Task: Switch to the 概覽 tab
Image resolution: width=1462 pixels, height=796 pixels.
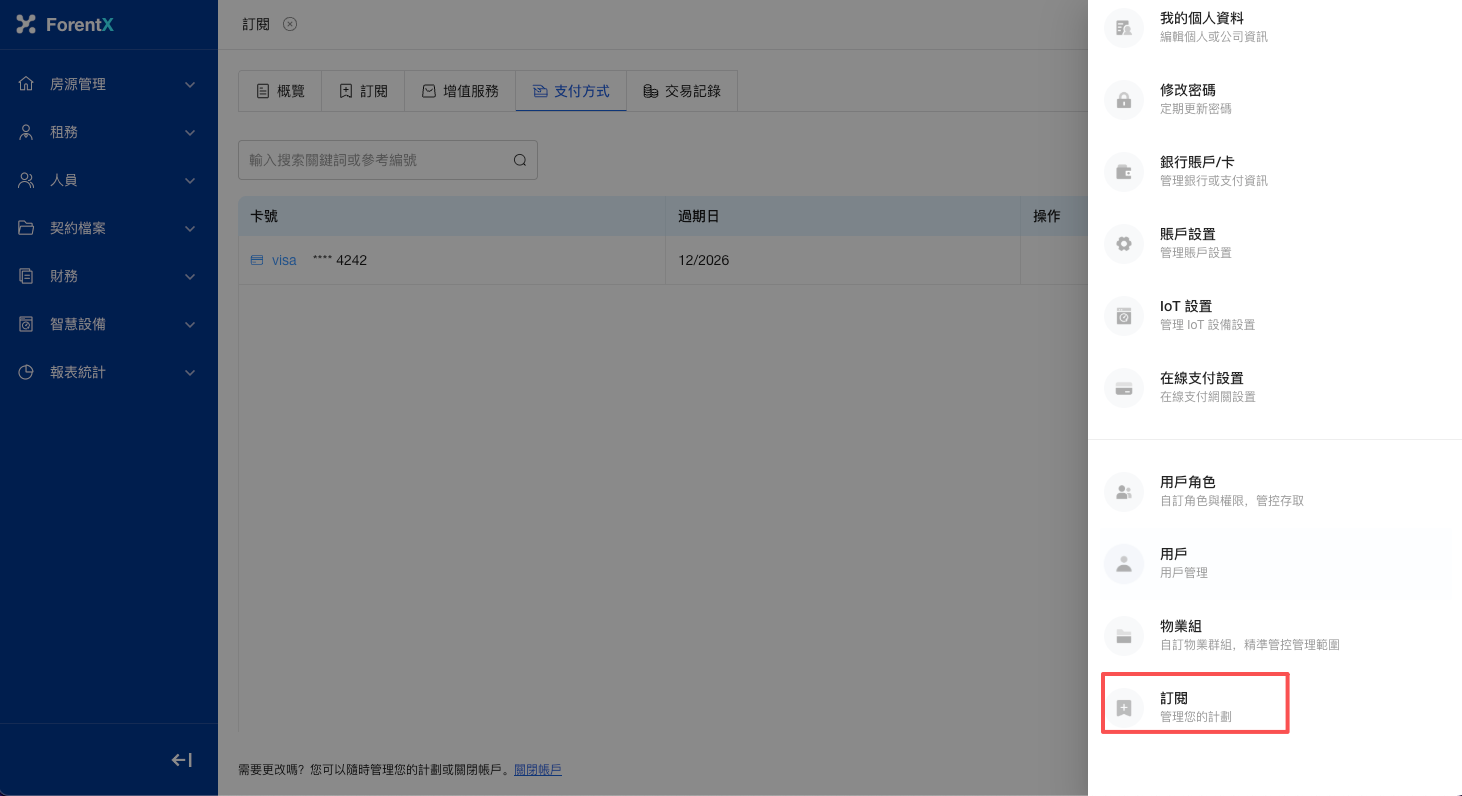Action: pos(280,91)
